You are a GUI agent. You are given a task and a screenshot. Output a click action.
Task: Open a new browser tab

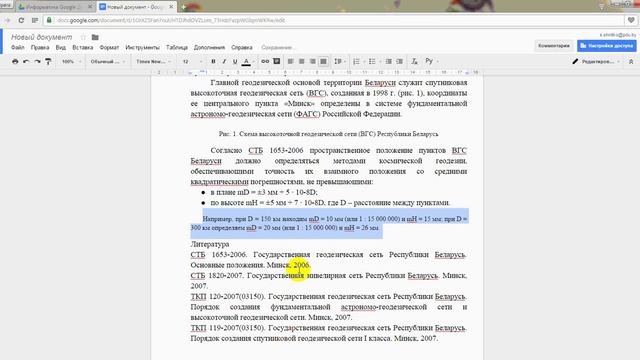click(x=183, y=7)
